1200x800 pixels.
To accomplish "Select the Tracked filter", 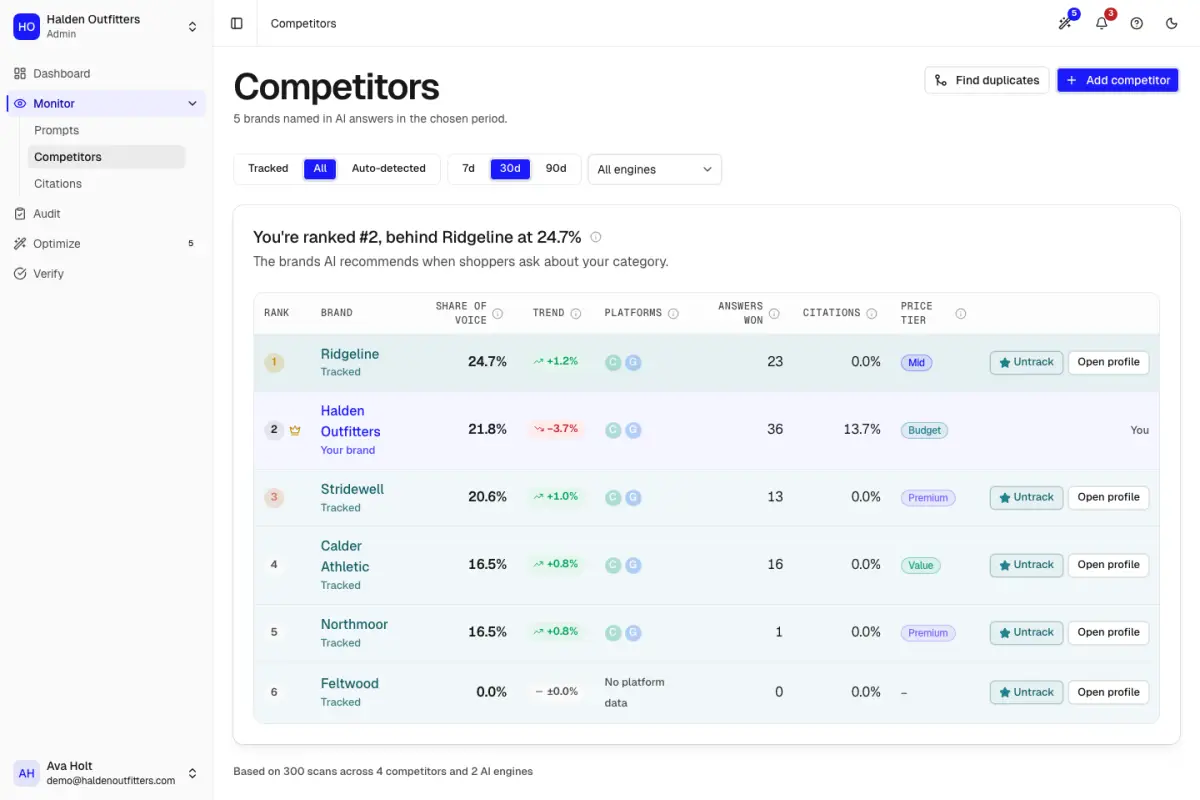I will point(268,168).
